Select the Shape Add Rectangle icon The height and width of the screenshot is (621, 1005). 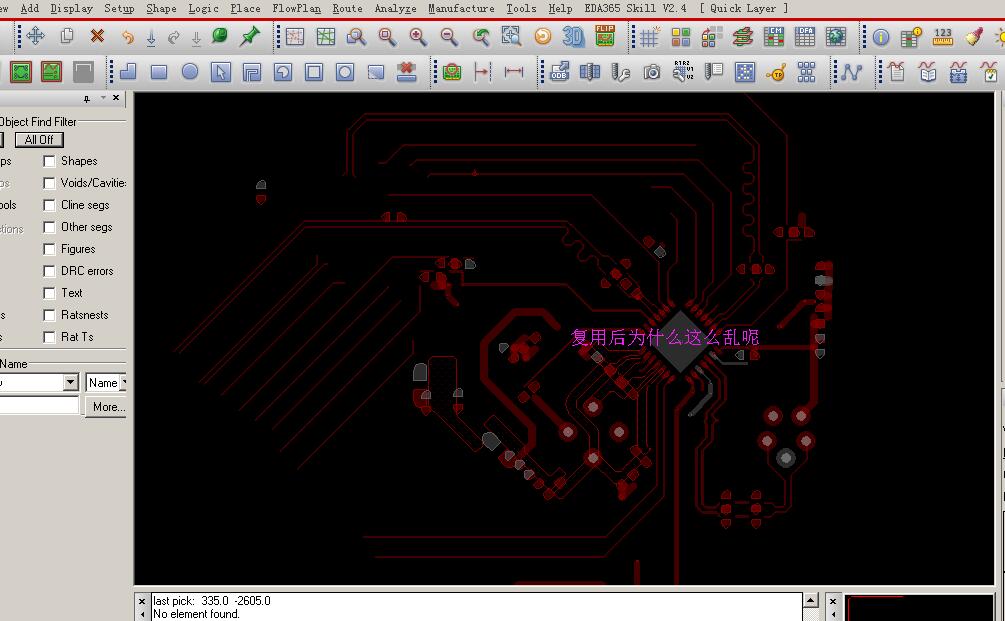click(x=159, y=72)
